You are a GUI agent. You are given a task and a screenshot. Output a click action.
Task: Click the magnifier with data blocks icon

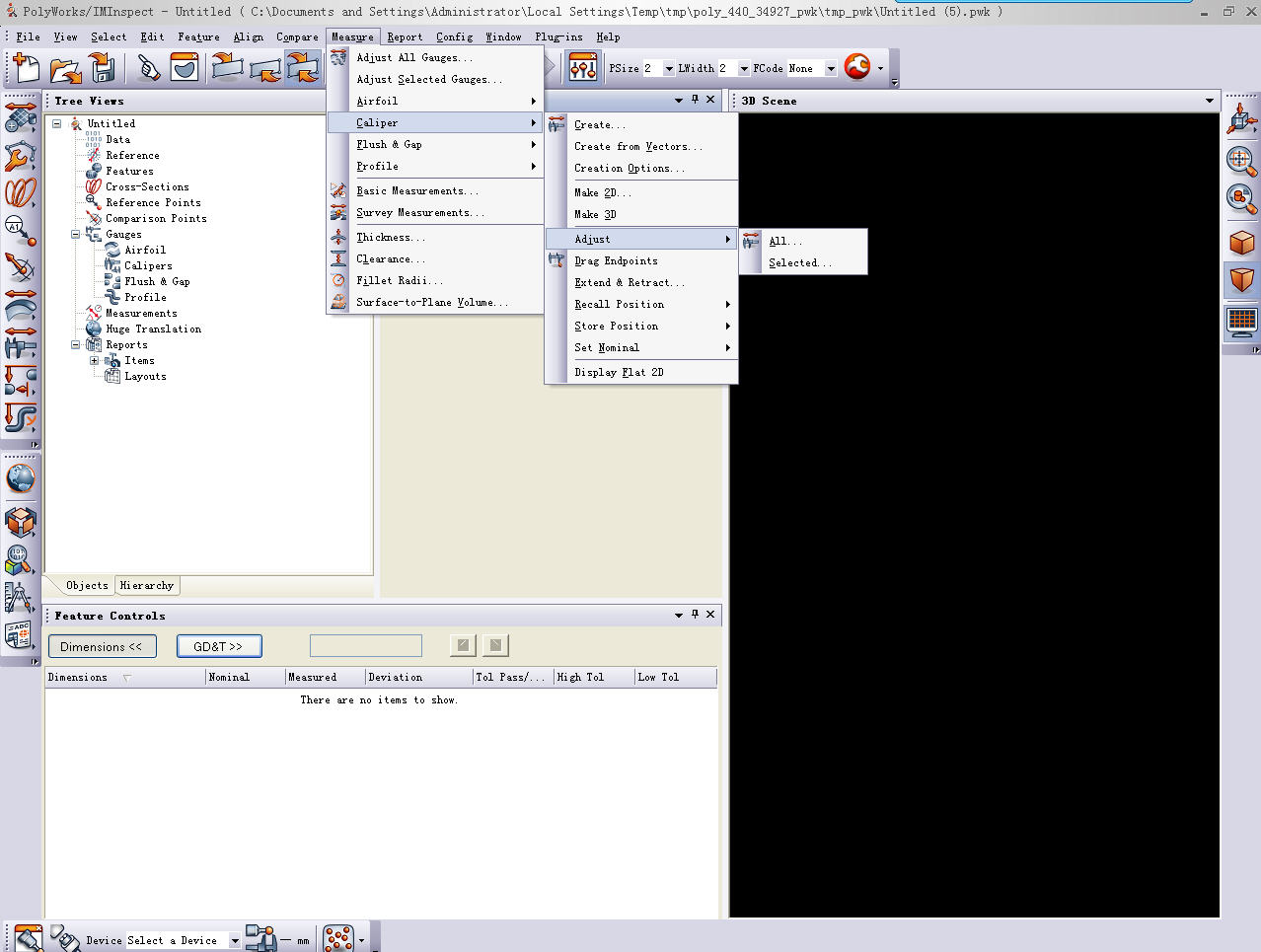pos(20,559)
